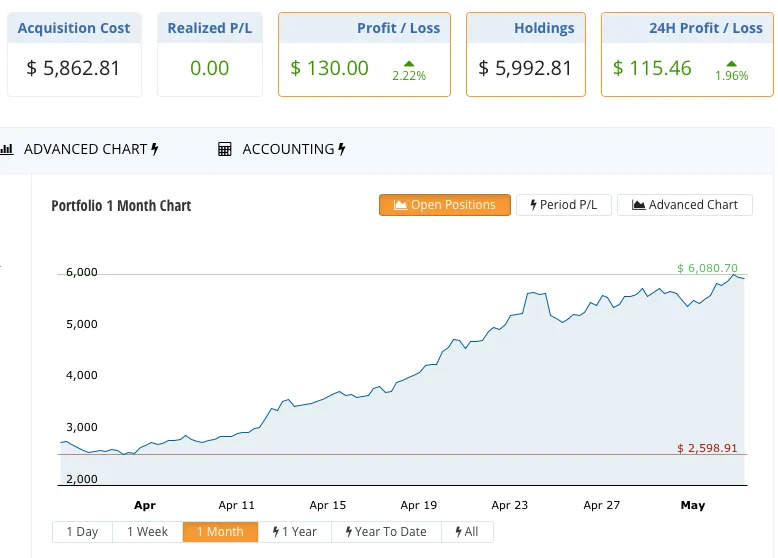Click the lightning icon on Year To Date
The width and height of the screenshot is (778, 558).
(x=349, y=532)
